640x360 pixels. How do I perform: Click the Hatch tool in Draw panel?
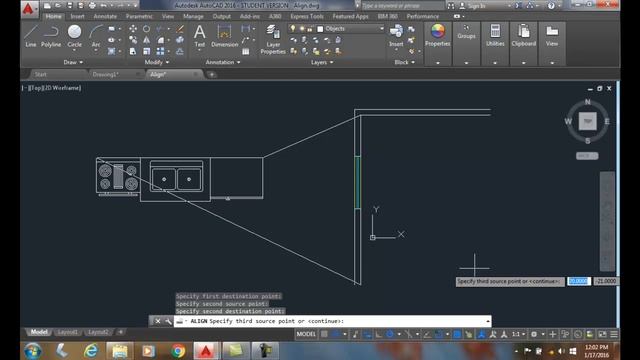(x=111, y=51)
